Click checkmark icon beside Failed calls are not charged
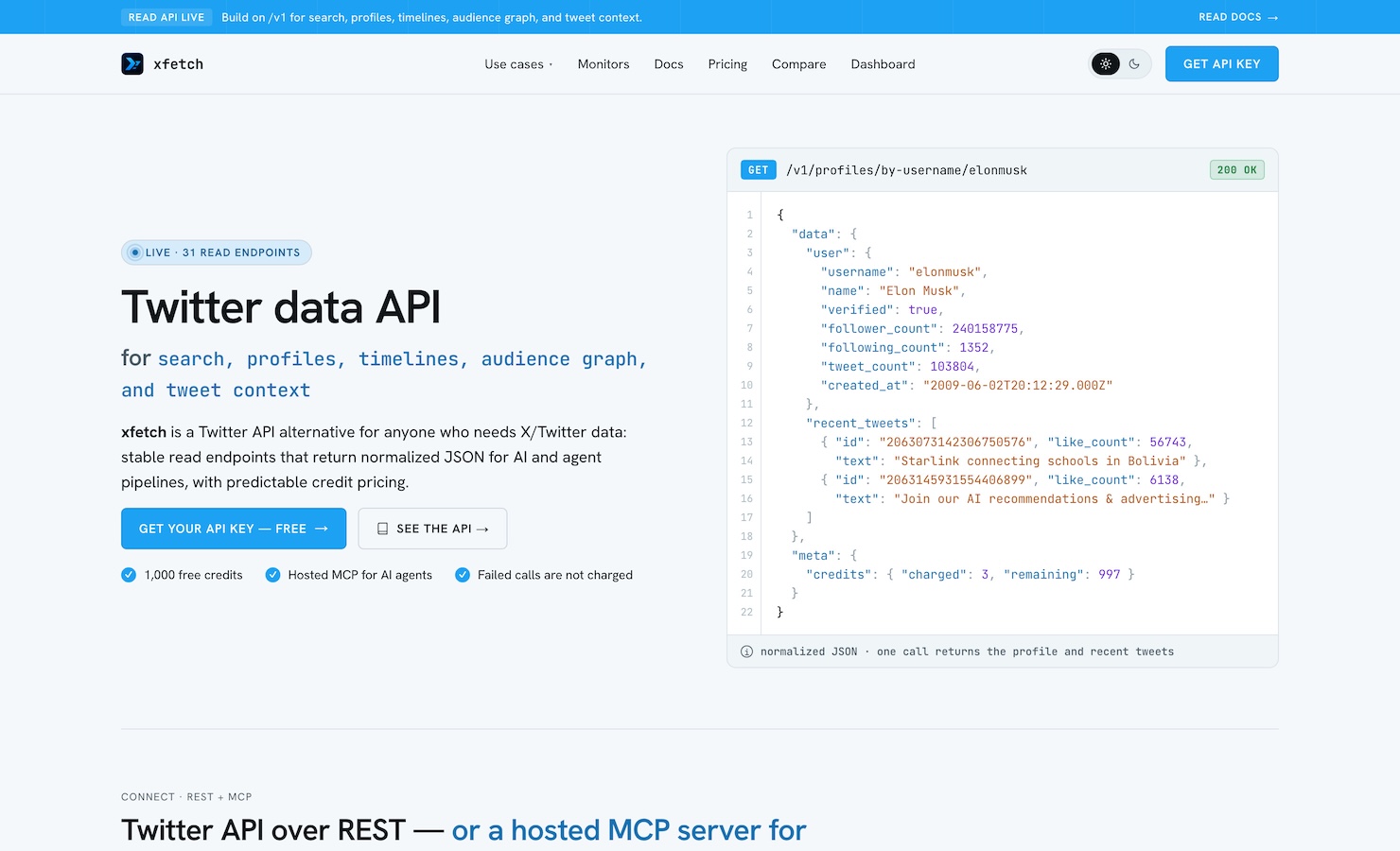The height and width of the screenshot is (851, 1400). (463, 574)
